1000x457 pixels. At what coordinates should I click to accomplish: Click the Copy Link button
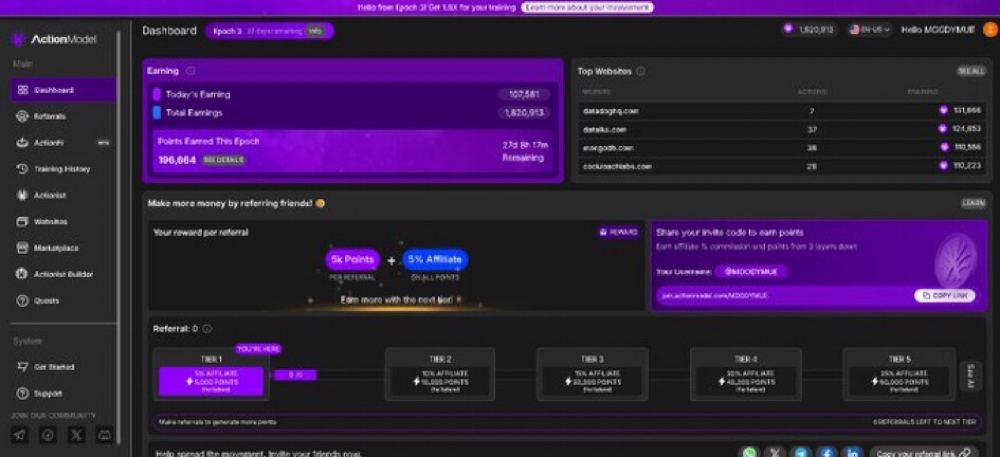(945, 296)
